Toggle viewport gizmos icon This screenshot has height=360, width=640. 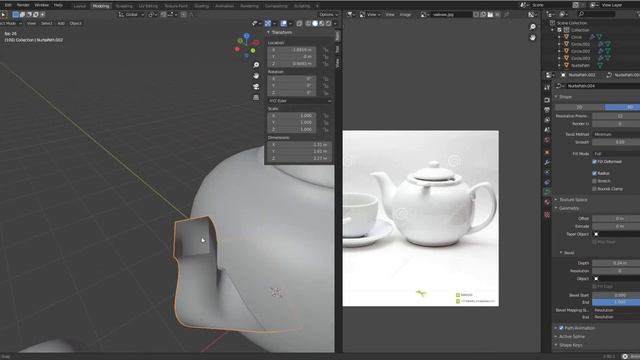coord(268,24)
